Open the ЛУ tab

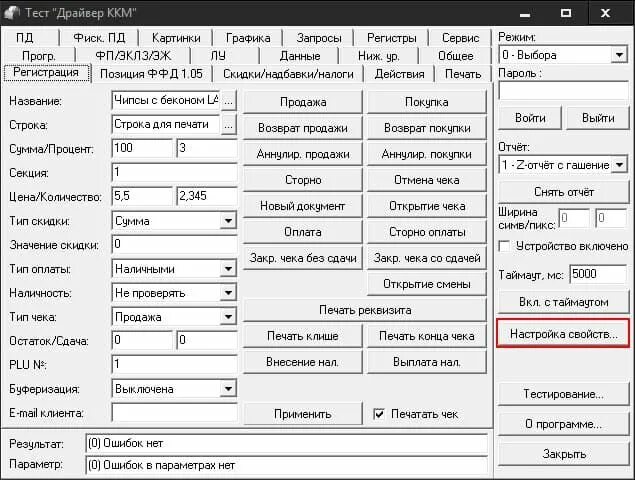[x=218, y=55]
